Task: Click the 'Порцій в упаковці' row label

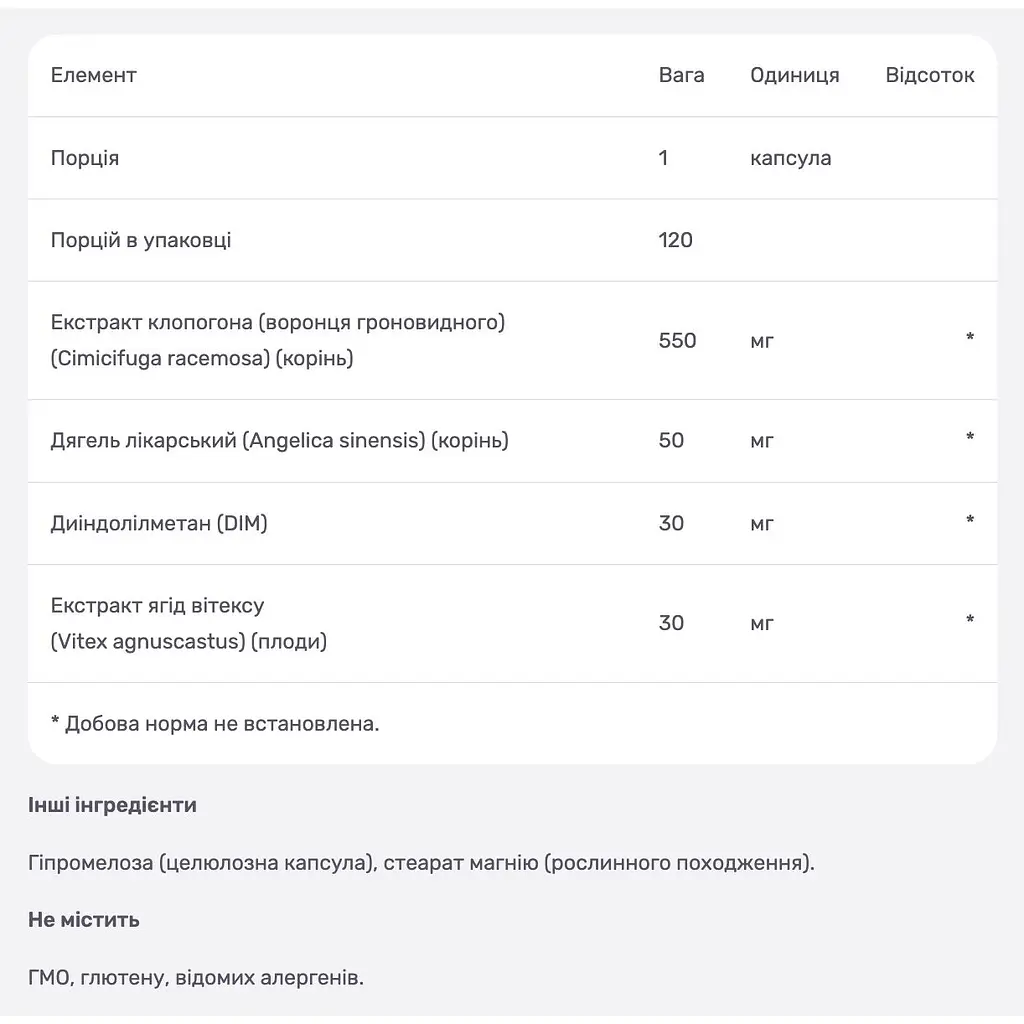Action: click(x=141, y=240)
